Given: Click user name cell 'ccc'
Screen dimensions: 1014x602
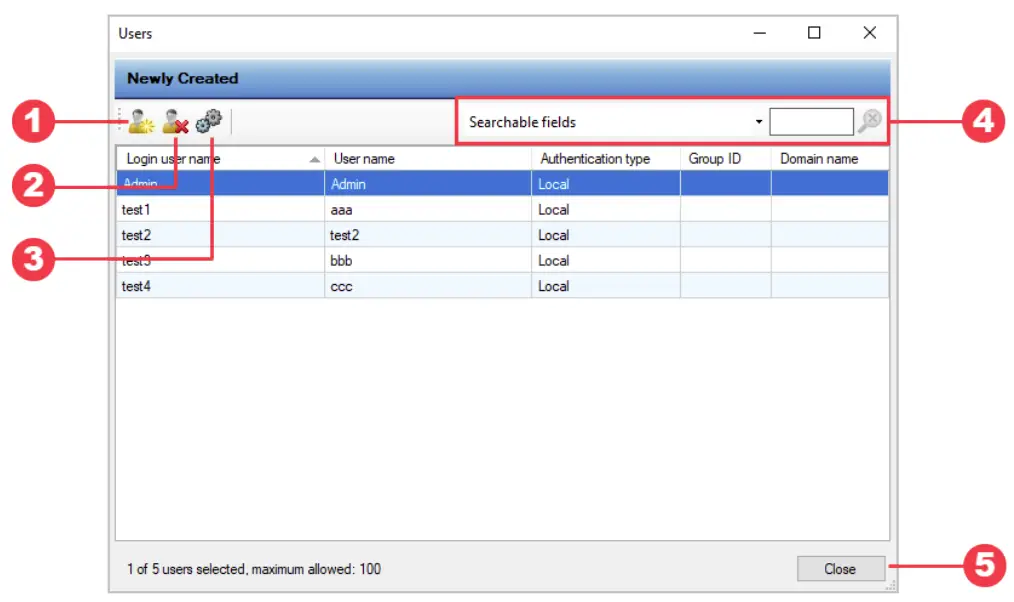Looking at the screenshot, I should pos(427,286).
